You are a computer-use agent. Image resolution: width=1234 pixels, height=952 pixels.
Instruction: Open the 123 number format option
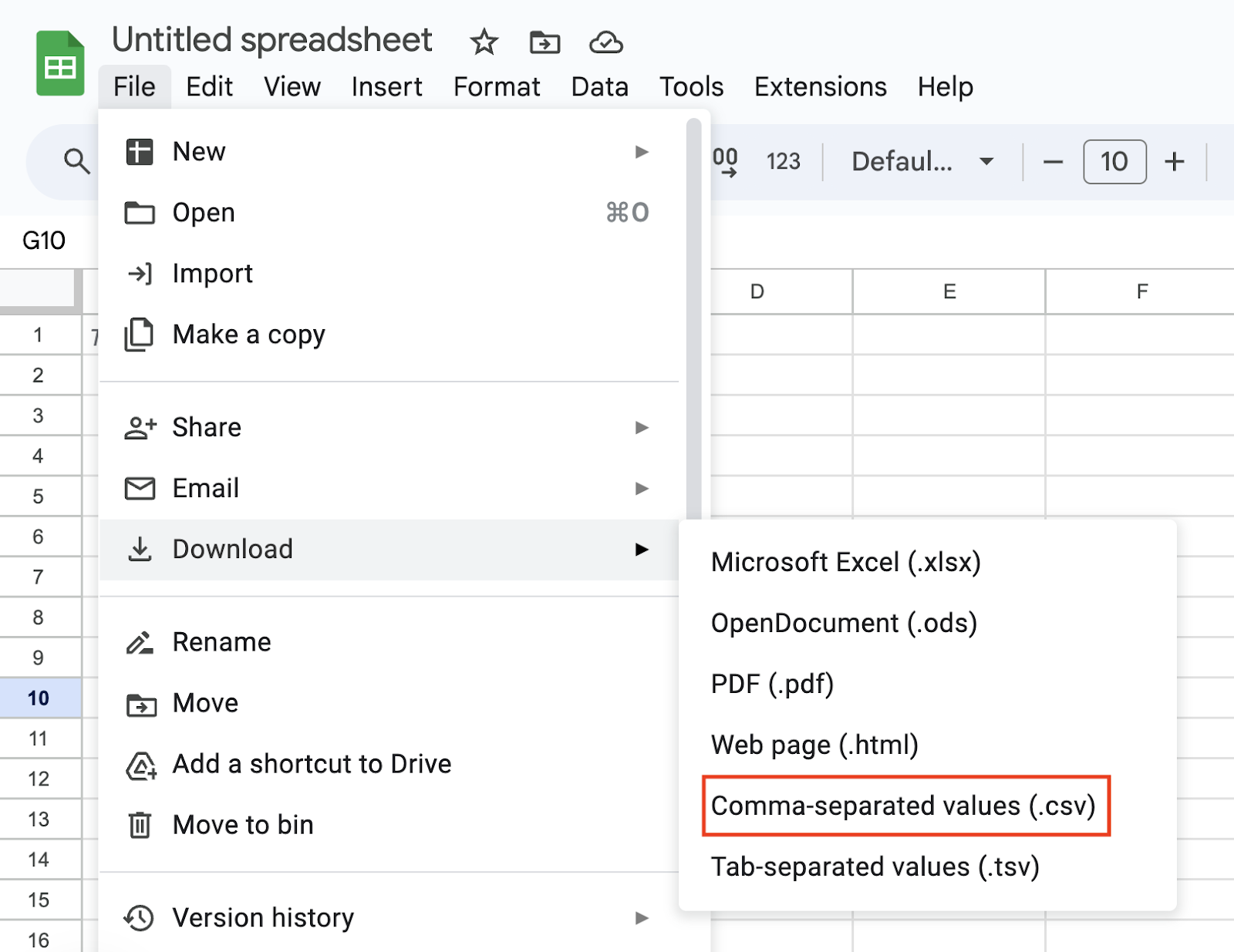784,161
